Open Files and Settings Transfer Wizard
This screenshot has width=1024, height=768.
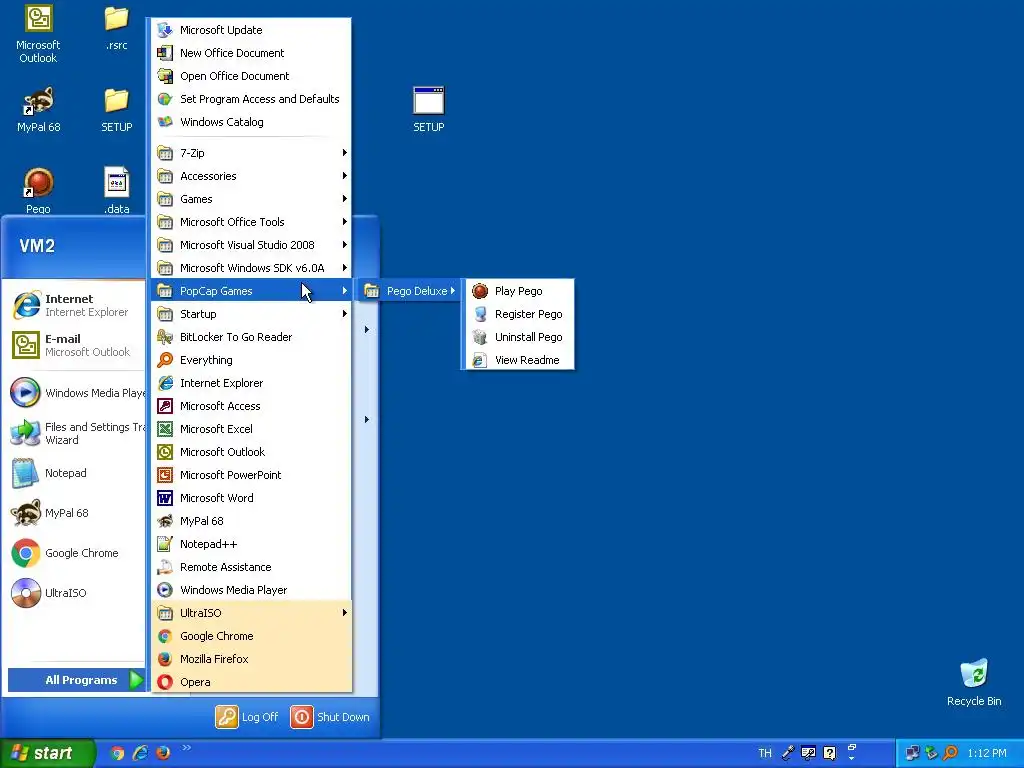pyautogui.click(x=76, y=433)
